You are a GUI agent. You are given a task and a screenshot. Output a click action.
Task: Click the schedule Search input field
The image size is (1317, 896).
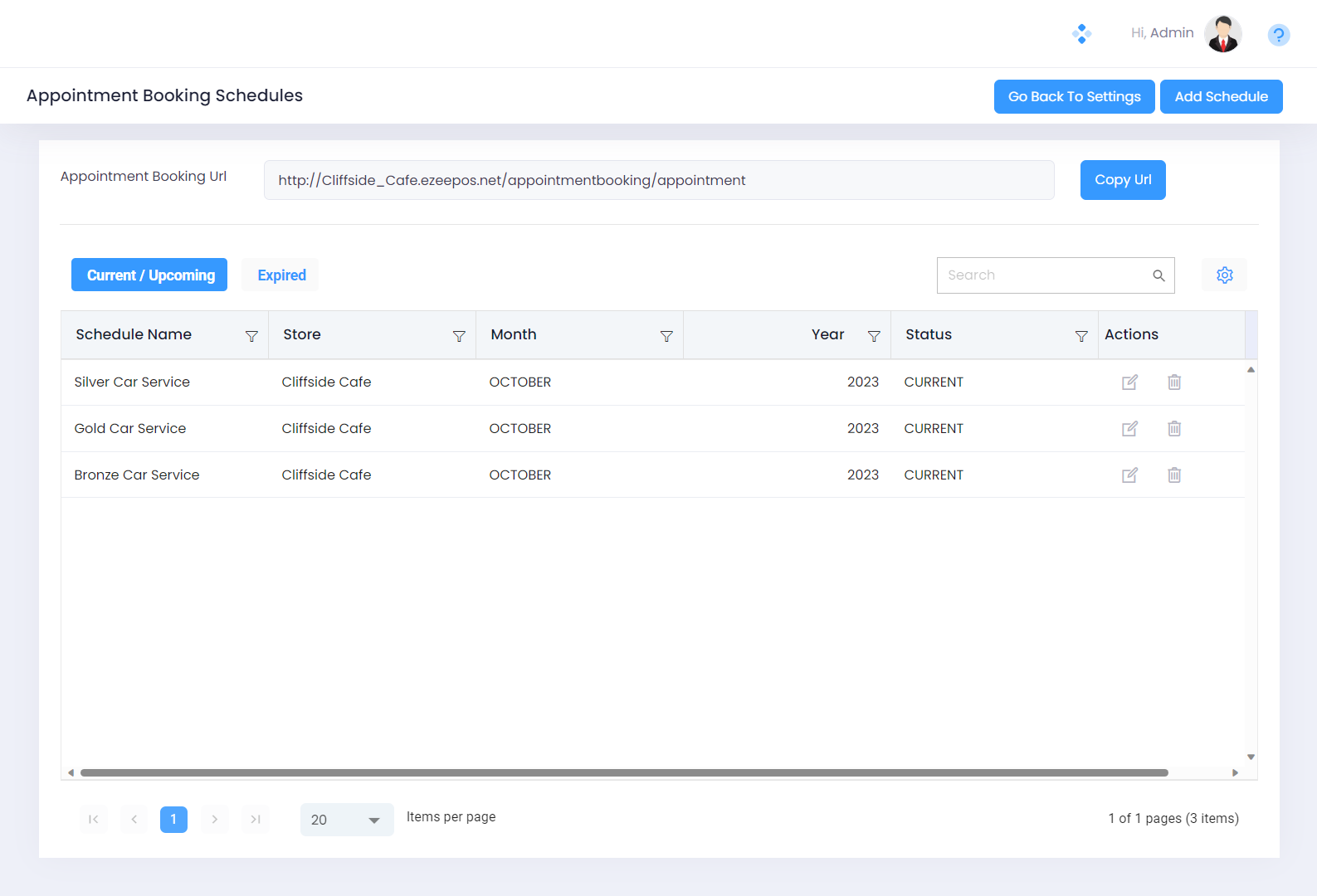click(x=1046, y=275)
